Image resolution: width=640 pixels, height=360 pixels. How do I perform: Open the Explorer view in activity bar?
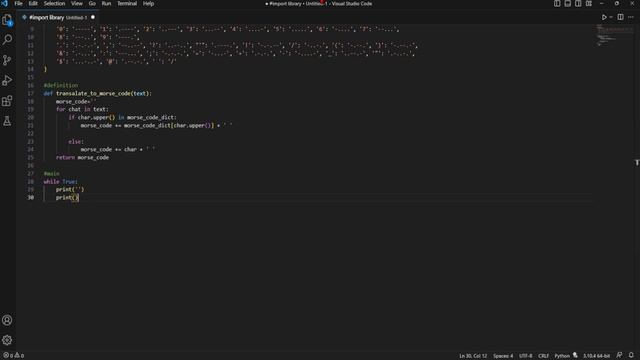click(7, 20)
